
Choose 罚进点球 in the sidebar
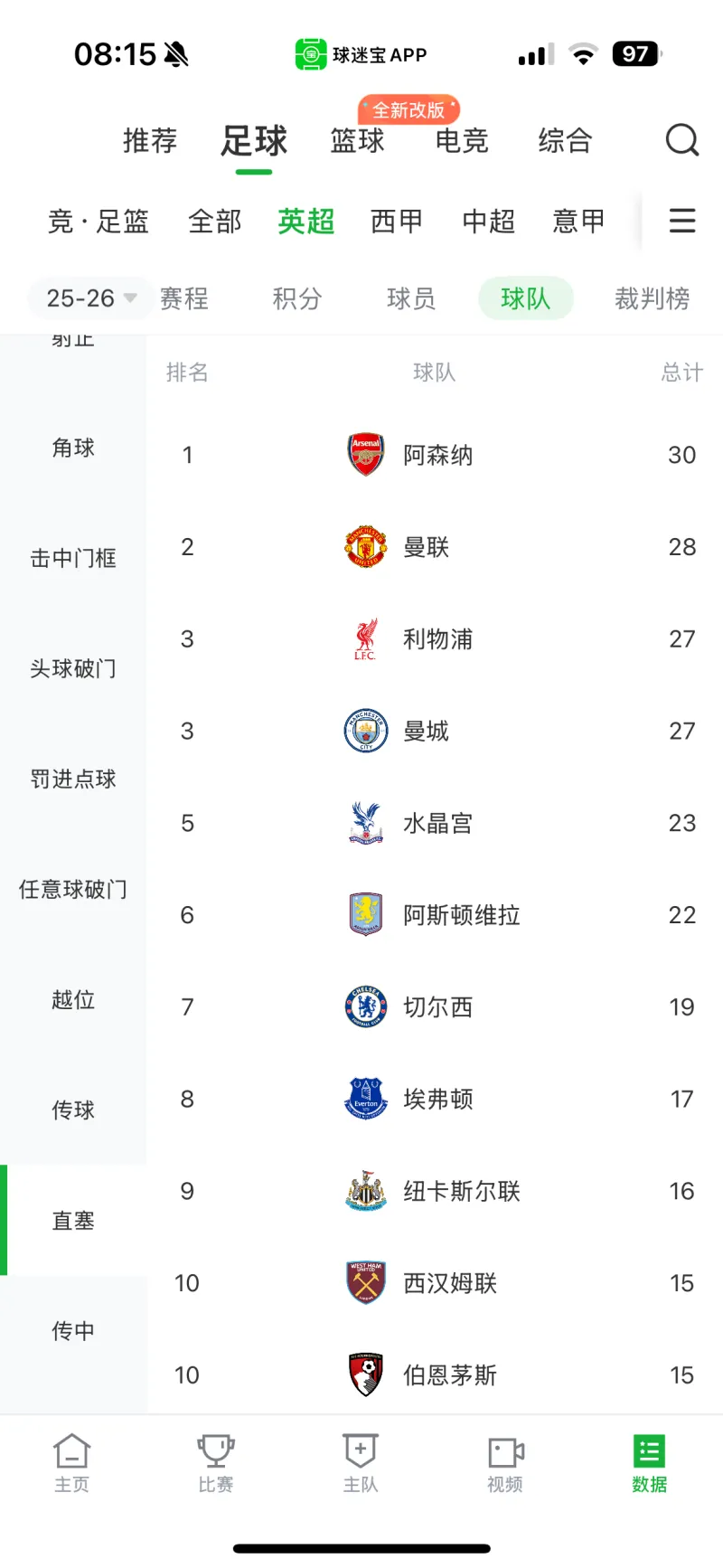[x=73, y=779]
